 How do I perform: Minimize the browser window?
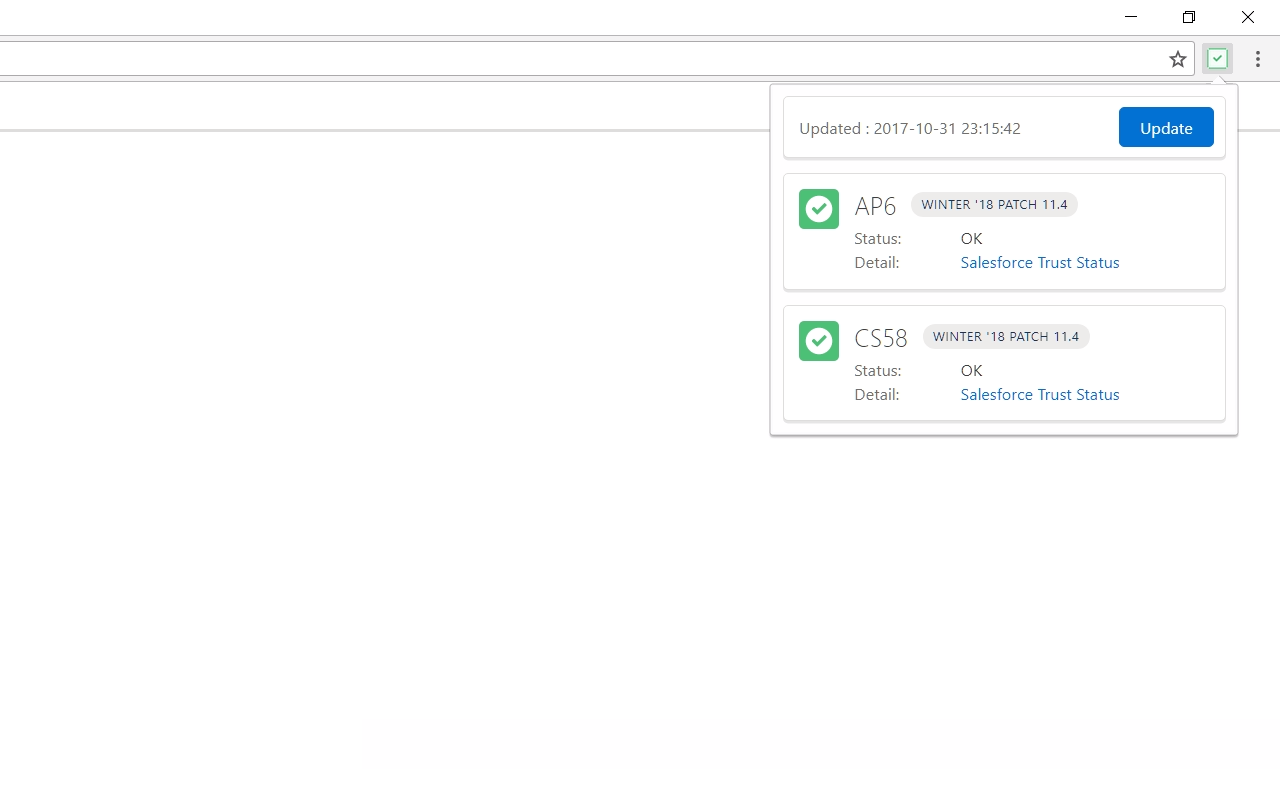(1131, 17)
